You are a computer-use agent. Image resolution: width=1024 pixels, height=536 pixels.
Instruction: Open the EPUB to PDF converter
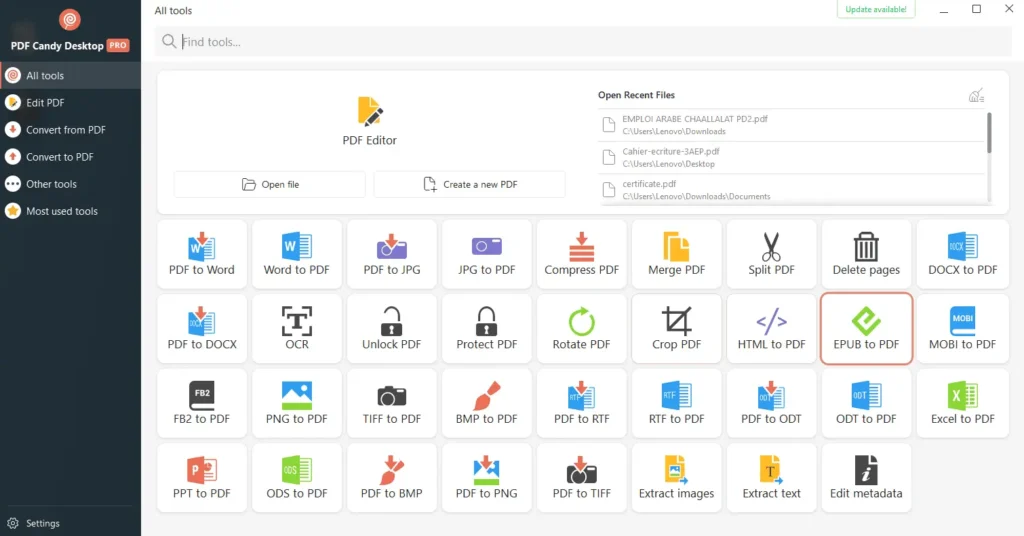click(x=866, y=328)
